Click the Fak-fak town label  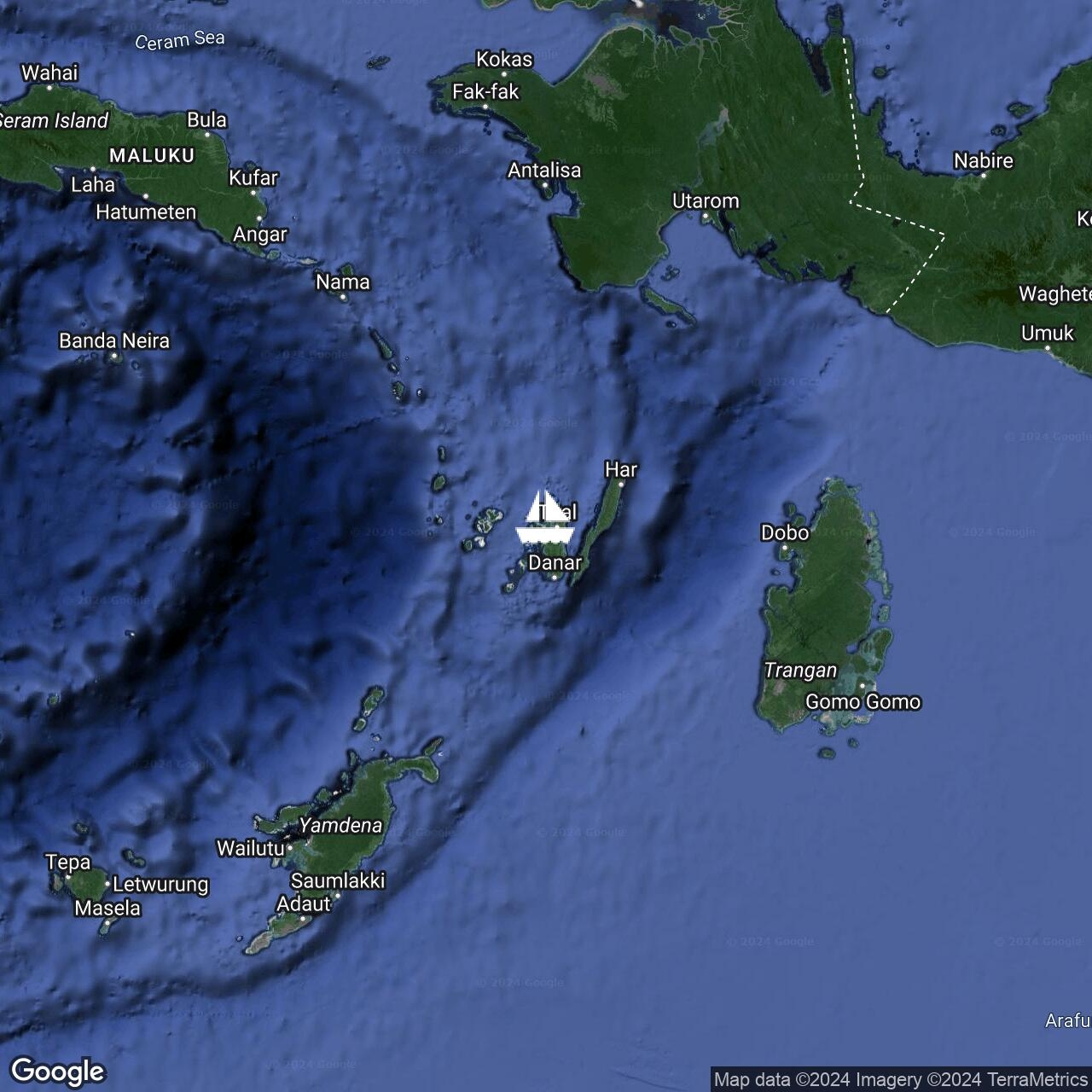tap(485, 92)
